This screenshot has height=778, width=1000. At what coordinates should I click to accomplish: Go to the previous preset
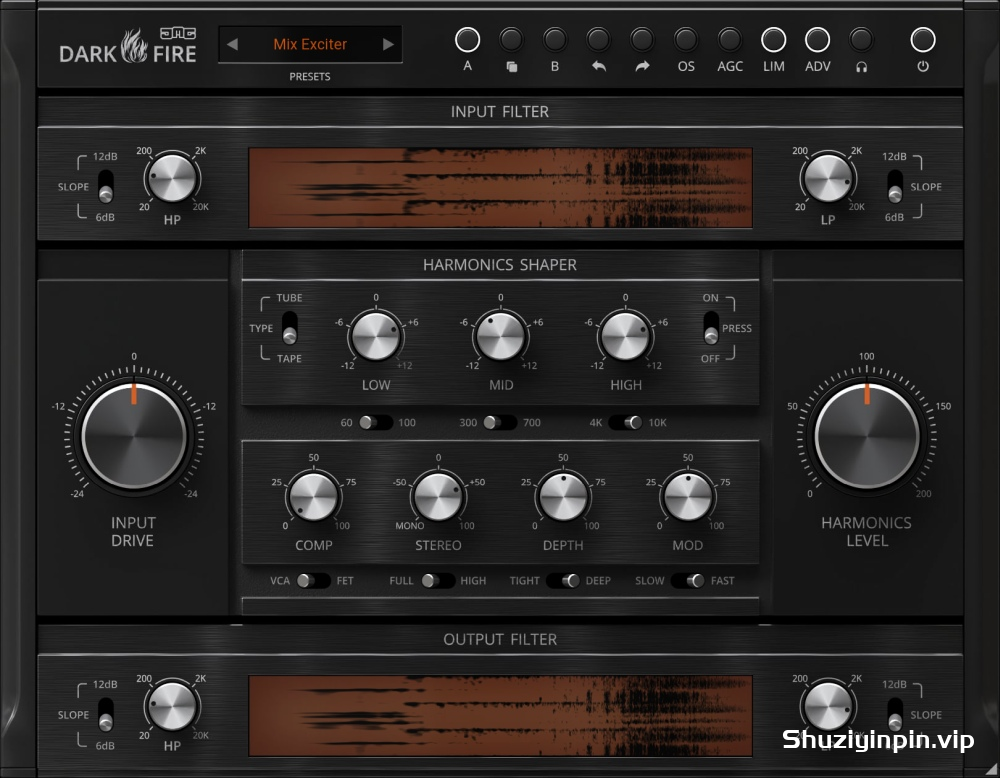click(x=232, y=44)
